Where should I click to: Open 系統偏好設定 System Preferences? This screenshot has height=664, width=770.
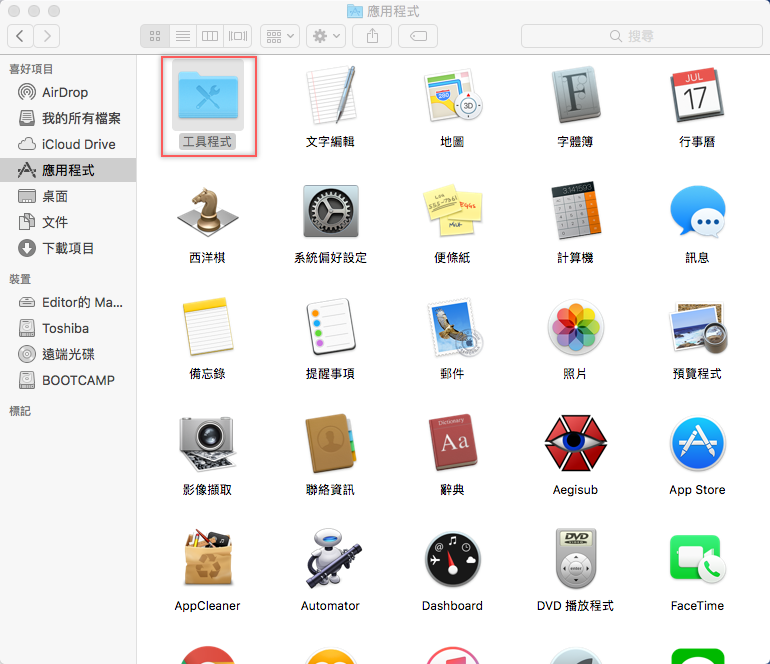pyautogui.click(x=330, y=211)
